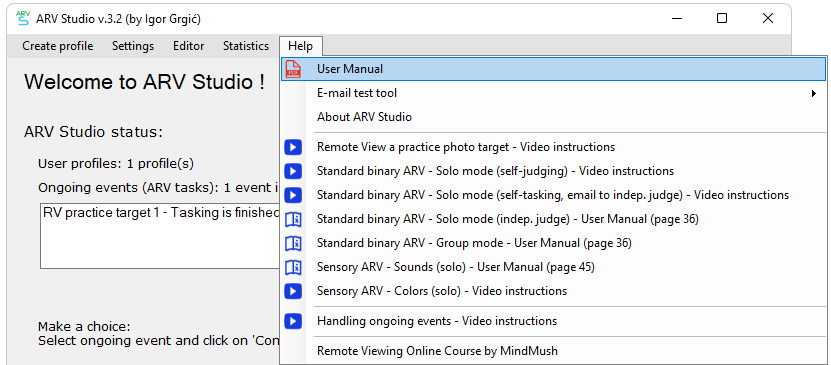Click the ARV Studio logo in title bar

(x=22, y=18)
